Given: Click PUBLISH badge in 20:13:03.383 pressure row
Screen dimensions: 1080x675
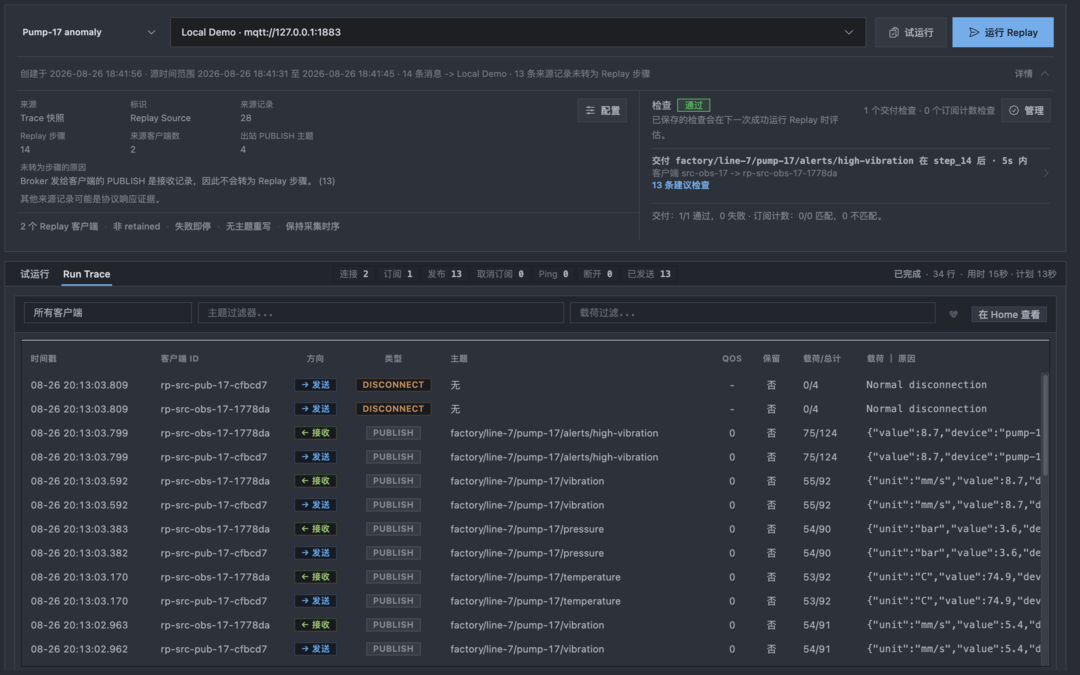Looking at the screenshot, I should pyautogui.click(x=393, y=529).
